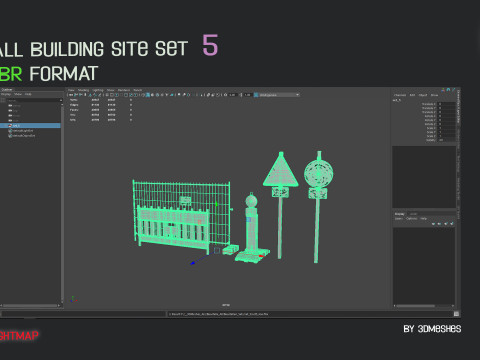Open the viewport Panels menu
Image resolution: width=480 pixels, height=360 pixels.
click(138, 90)
